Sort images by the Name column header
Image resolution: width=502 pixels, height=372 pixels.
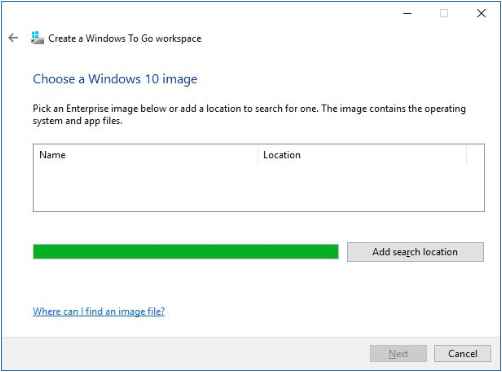(145, 155)
